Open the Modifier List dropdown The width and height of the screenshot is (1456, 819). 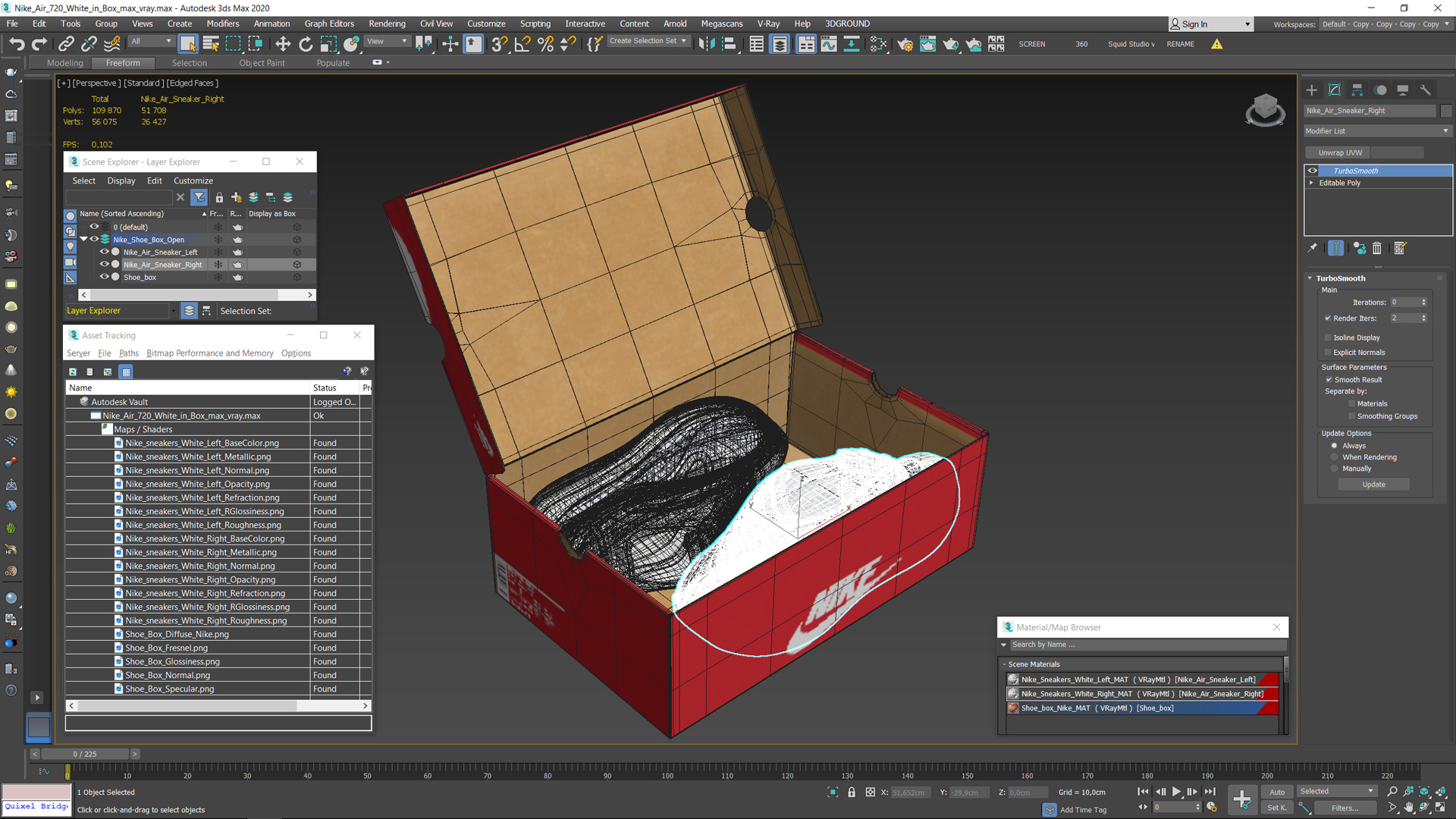[x=1377, y=131]
